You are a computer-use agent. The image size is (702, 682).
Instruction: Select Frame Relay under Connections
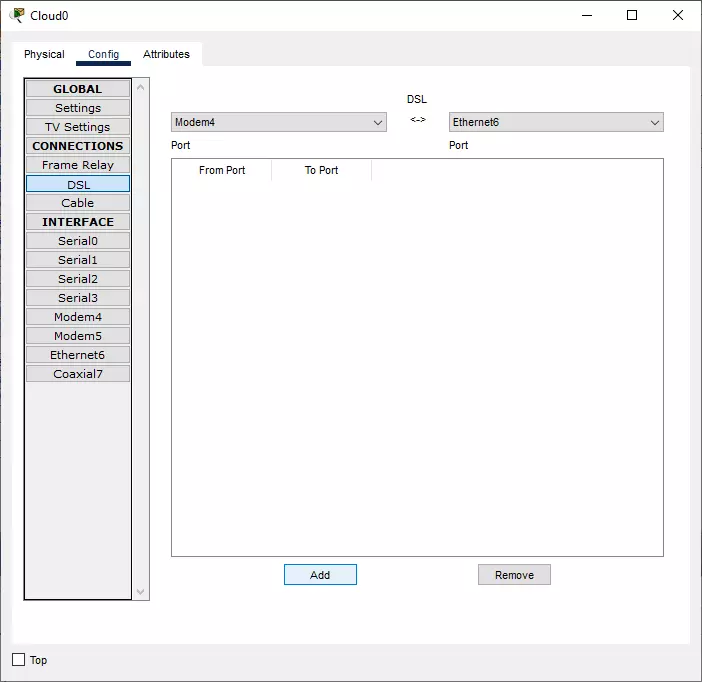pyautogui.click(x=78, y=165)
